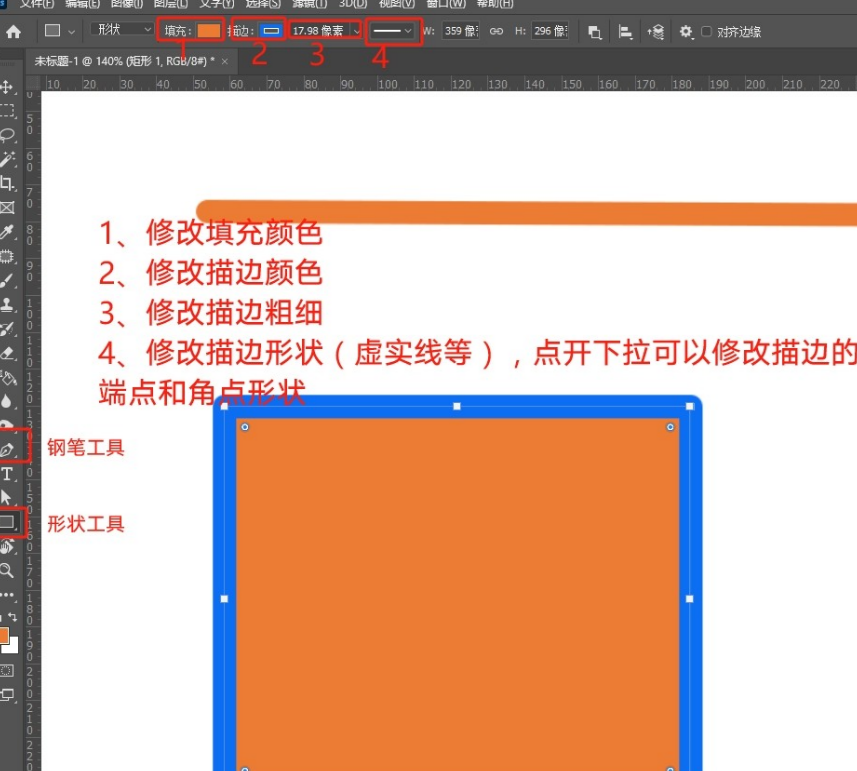The height and width of the screenshot is (771, 857).
Task: Click the rectangle's left-middle transform handle
Action: pos(224,599)
